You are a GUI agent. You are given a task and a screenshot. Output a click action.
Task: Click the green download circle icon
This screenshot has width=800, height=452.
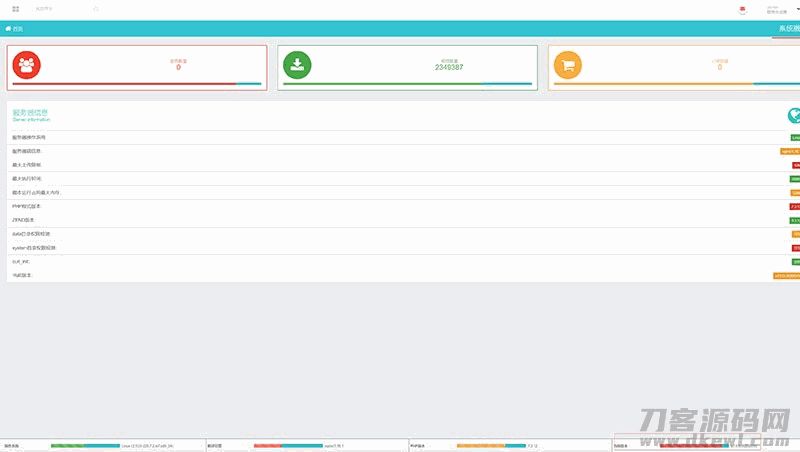(297, 65)
